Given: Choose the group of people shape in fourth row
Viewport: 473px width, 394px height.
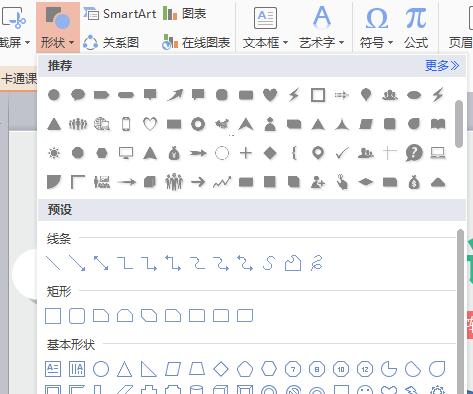Looking at the screenshot, I should point(174,182).
